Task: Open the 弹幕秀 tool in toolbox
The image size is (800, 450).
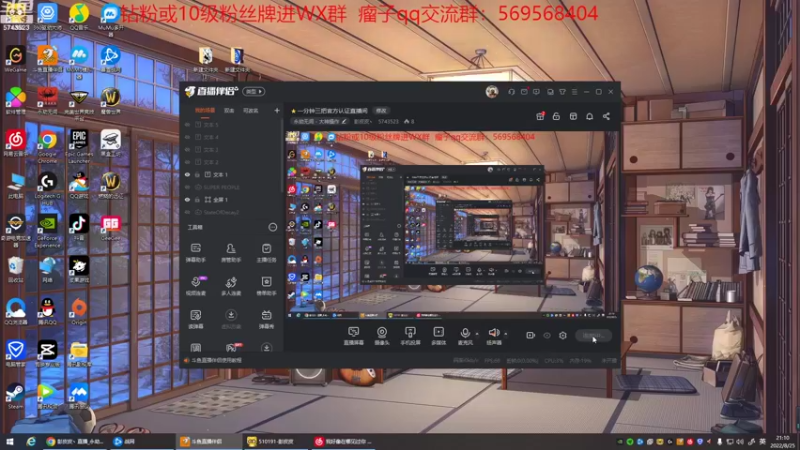Action: [x=266, y=319]
